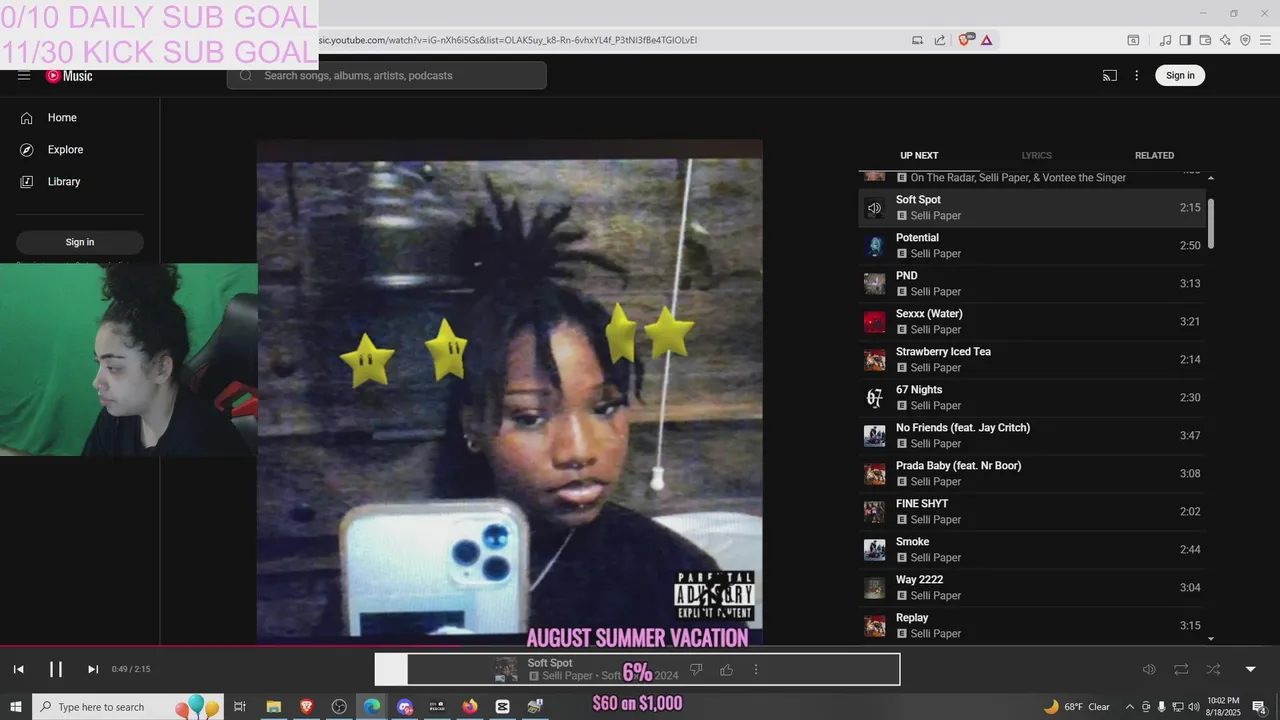Select Prada Baby (feat. Nr Boor)
Image resolution: width=1280 pixels, height=720 pixels.
point(1032,474)
